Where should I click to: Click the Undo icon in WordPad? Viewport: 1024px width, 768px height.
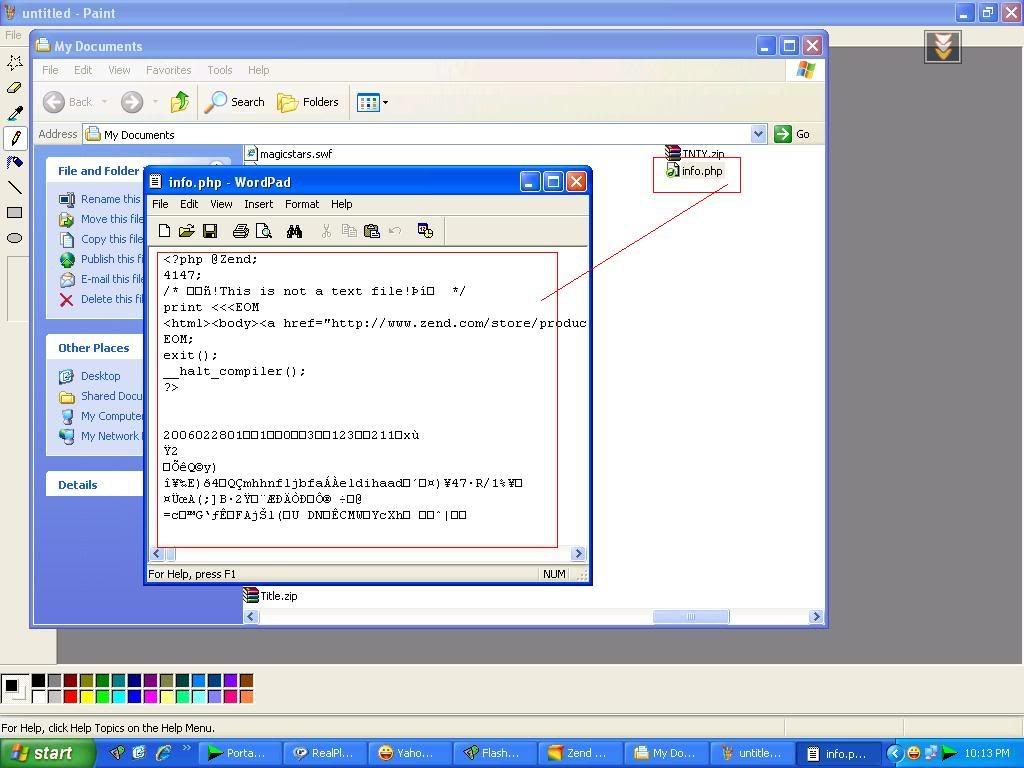(394, 231)
